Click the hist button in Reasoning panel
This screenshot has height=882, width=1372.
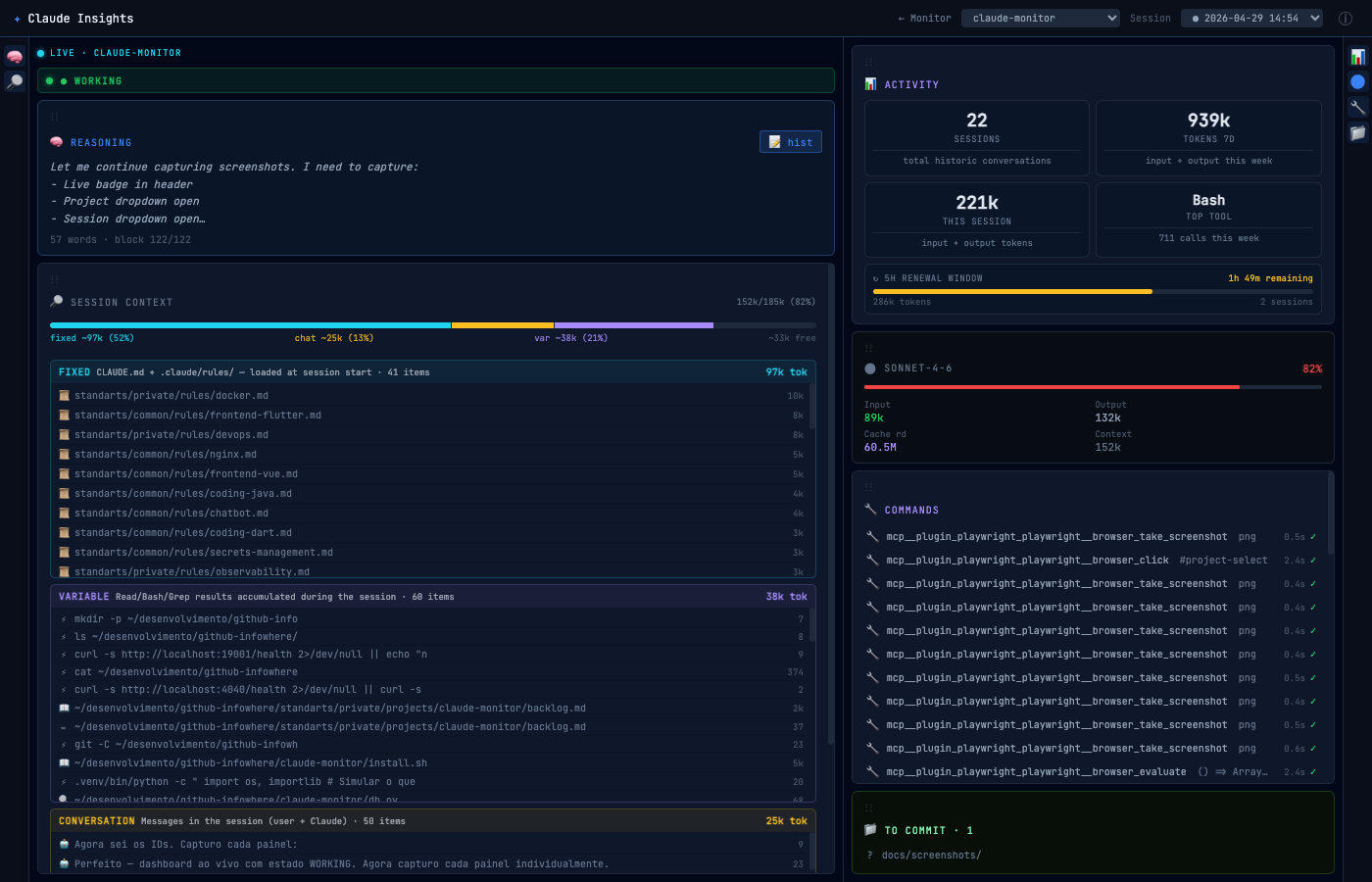click(x=791, y=142)
